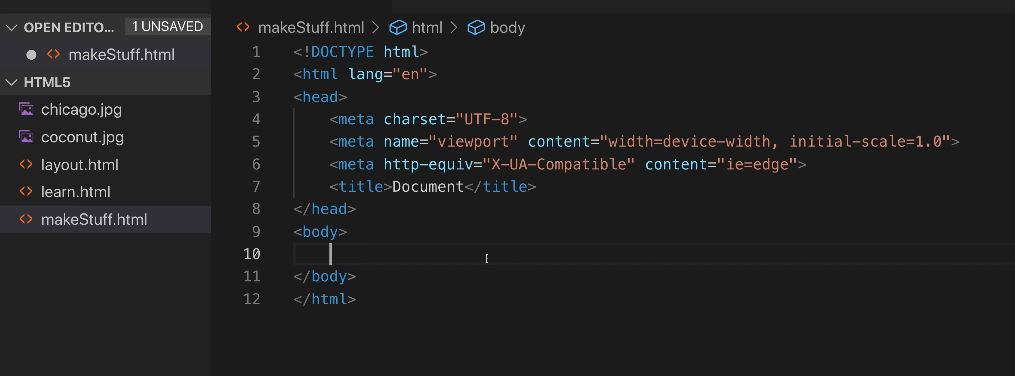
Task: Click the image icon next to chicago.jpg
Action: pyautogui.click(x=26, y=109)
